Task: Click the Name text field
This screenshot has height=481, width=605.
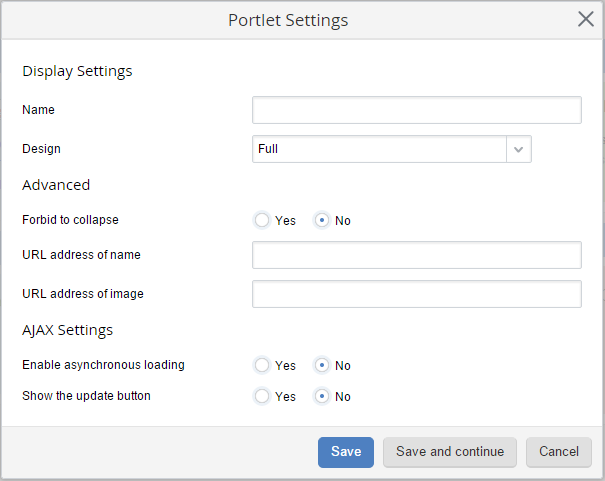Action: click(416, 110)
